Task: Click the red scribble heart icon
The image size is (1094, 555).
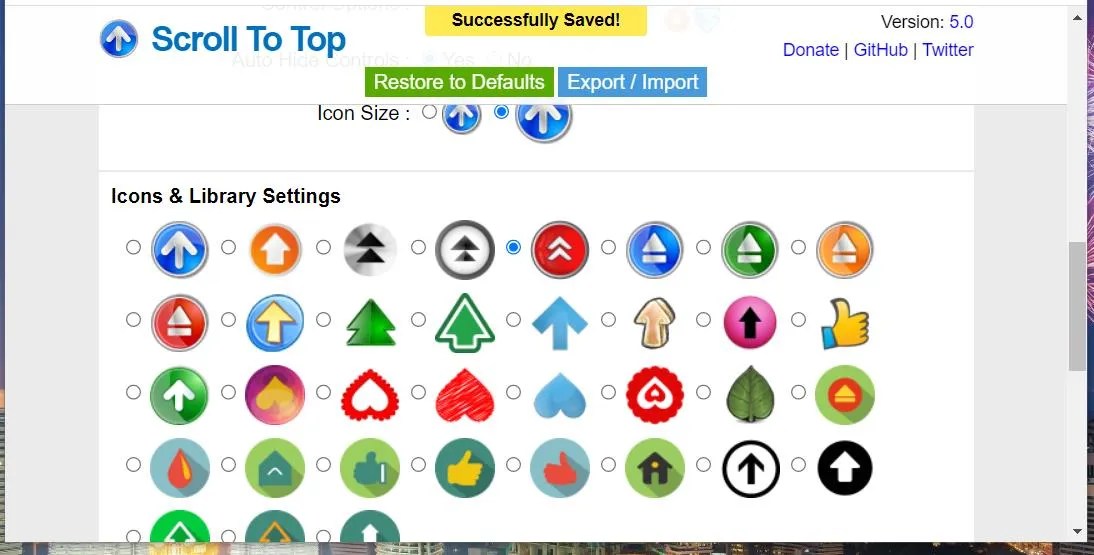Action: (x=465, y=395)
